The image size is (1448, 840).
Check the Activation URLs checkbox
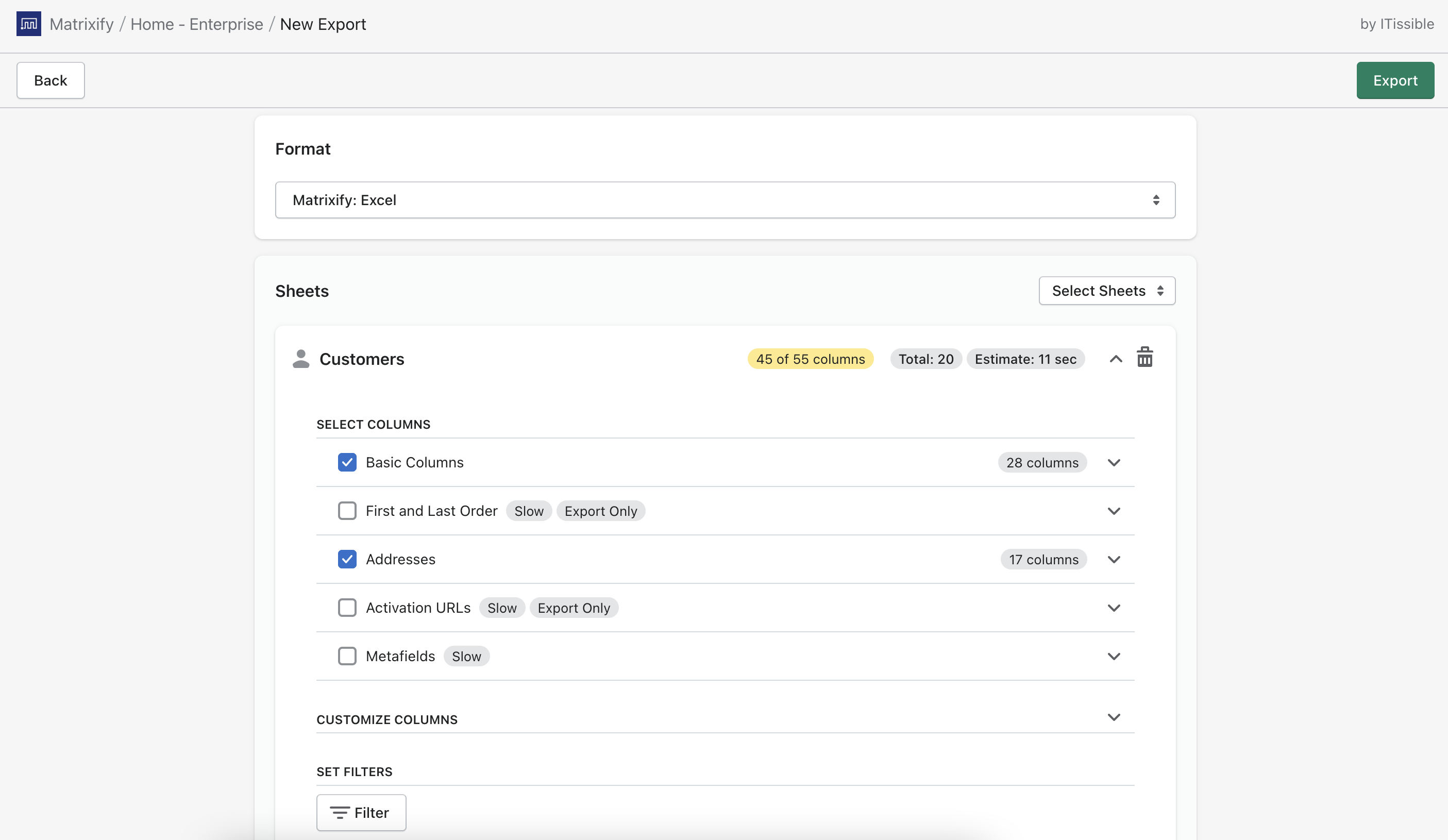[347, 608]
